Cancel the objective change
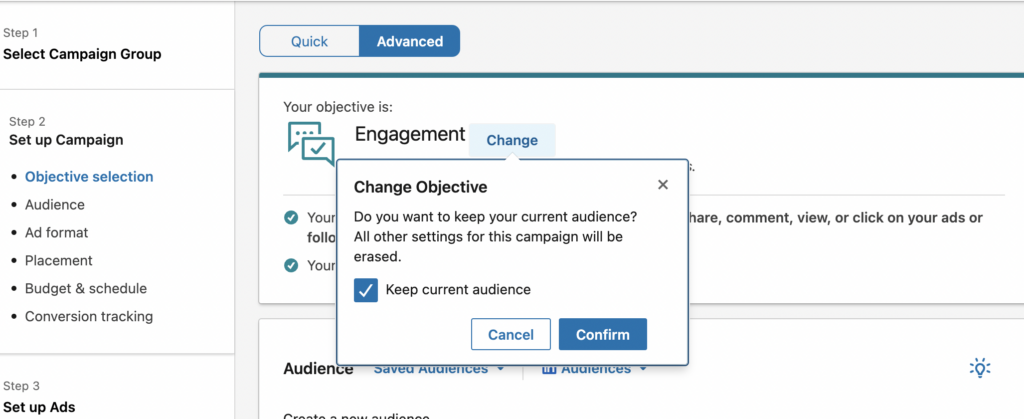Image resolution: width=1024 pixels, height=419 pixels. (x=510, y=334)
